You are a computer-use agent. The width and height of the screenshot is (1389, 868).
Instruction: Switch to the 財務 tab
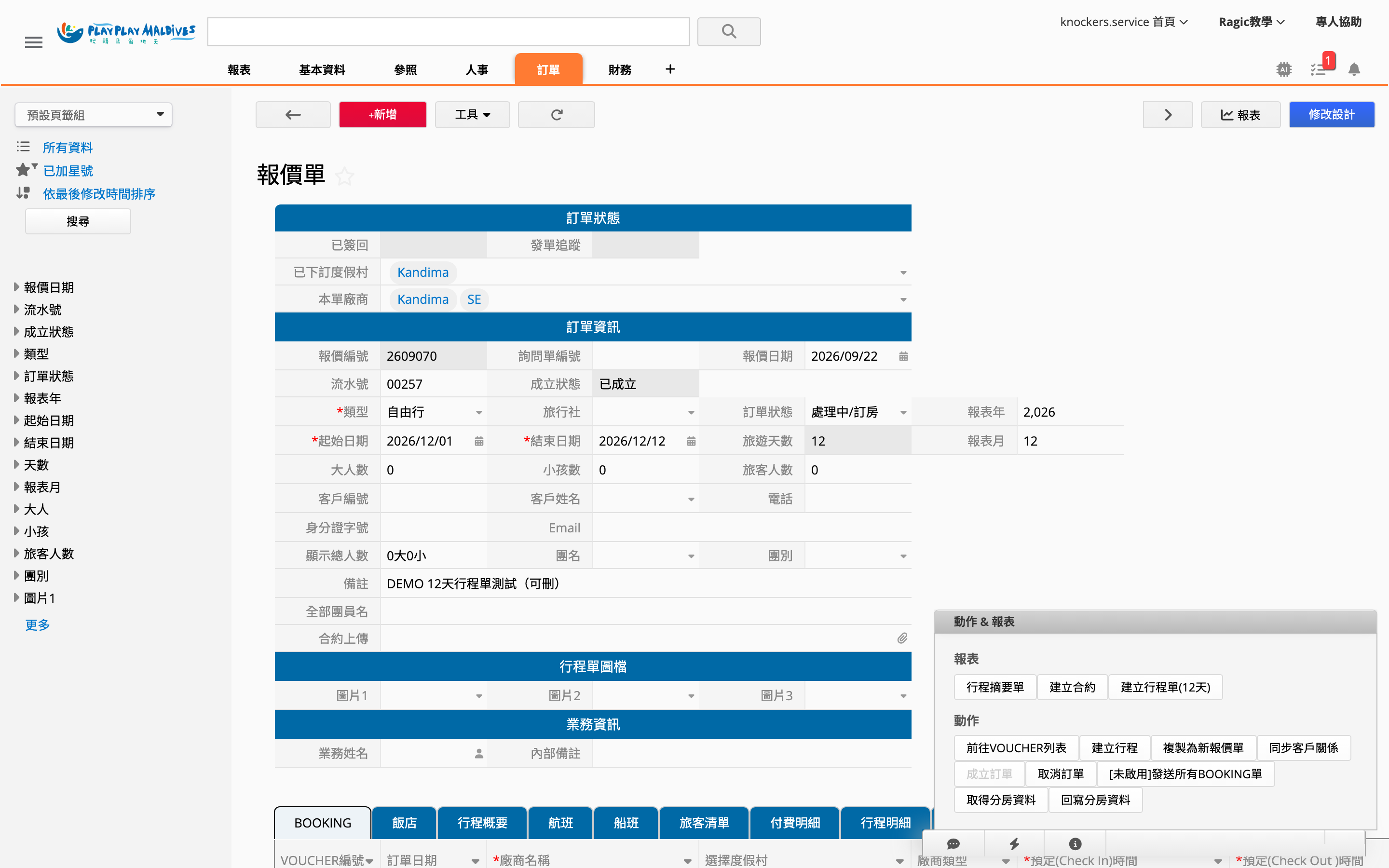pyautogui.click(x=619, y=69)
